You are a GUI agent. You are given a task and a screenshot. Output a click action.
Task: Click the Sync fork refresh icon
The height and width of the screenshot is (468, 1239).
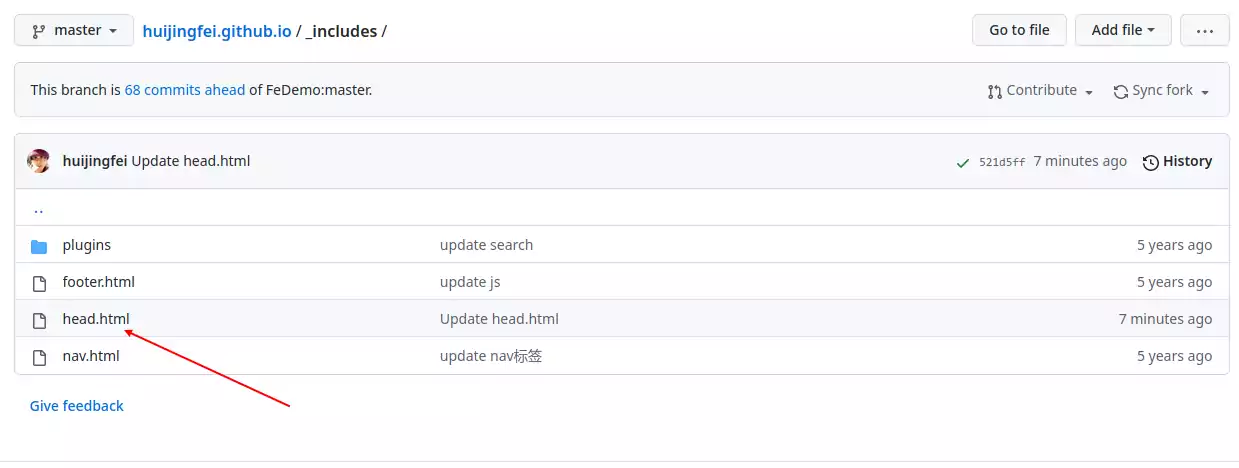(1121, 91)
